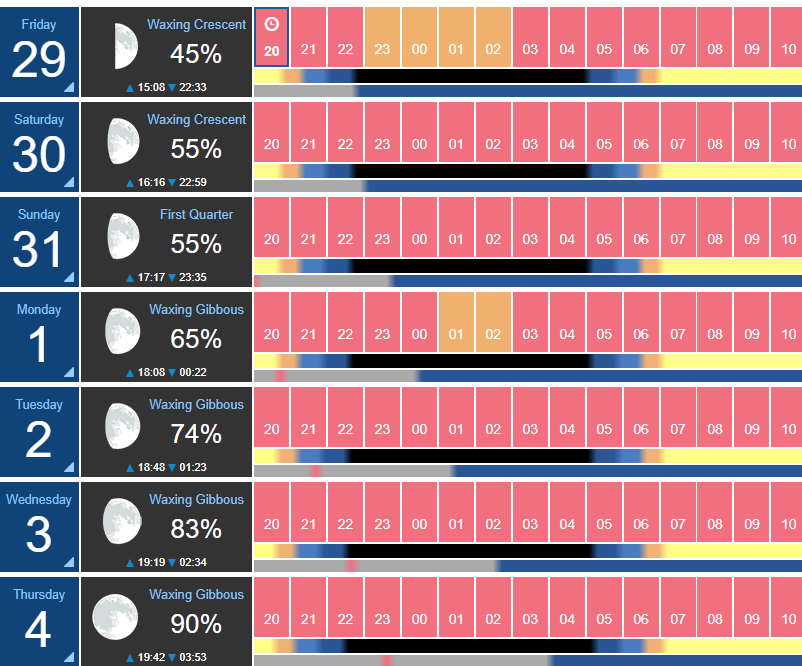The image size is (802, 666).
Task: Click the moonset arrow beside 22:59 on Saturday
Action: coord(172,183)
